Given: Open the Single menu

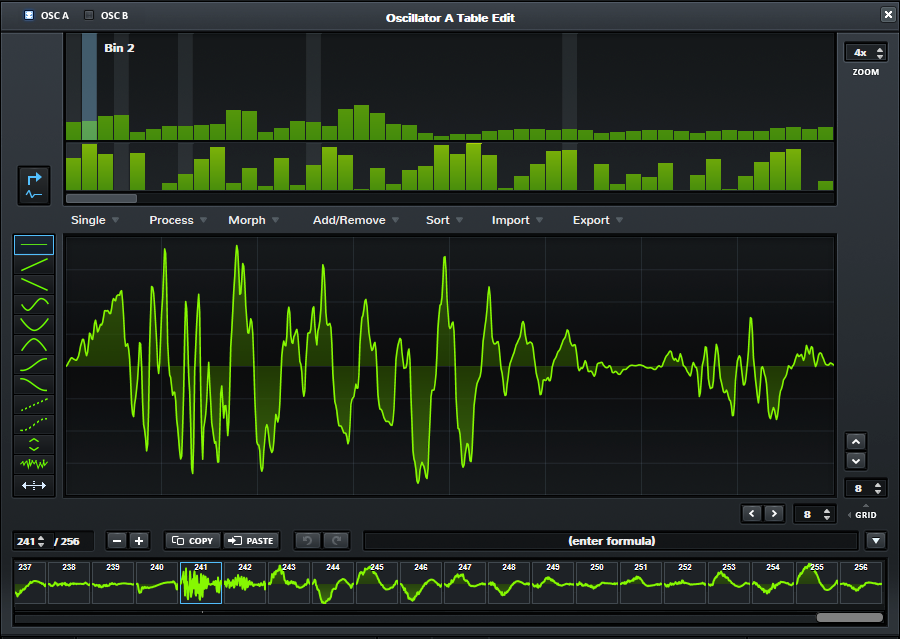Looking at the screenshot, I should pos(95,220).
